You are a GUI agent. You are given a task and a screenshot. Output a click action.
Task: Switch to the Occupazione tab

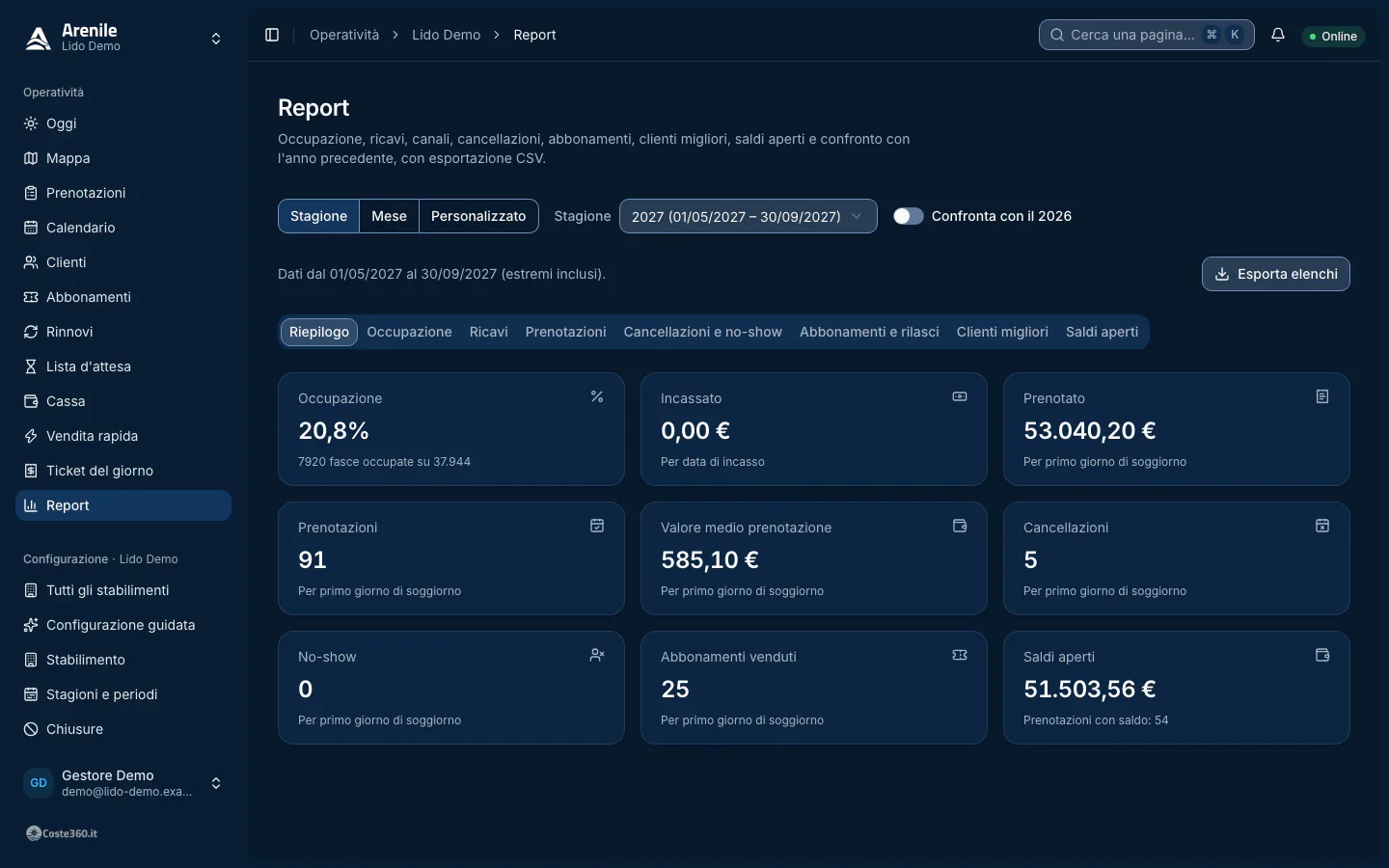pos(409,332)
